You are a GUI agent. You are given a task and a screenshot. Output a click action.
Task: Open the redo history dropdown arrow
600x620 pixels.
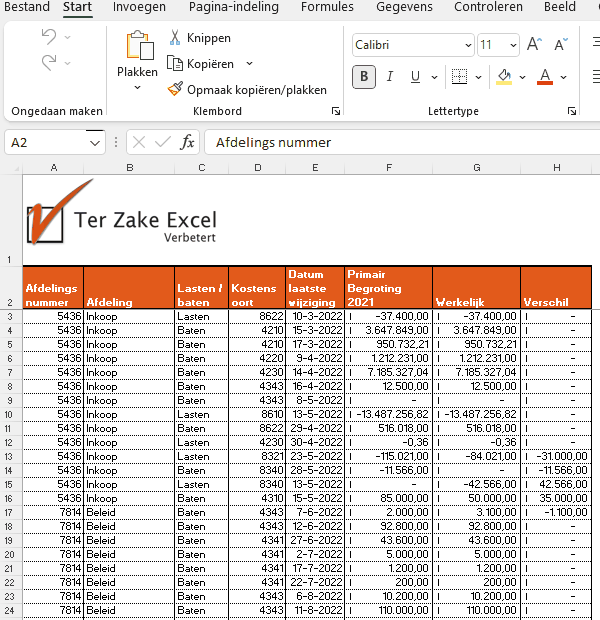(68, 63)
